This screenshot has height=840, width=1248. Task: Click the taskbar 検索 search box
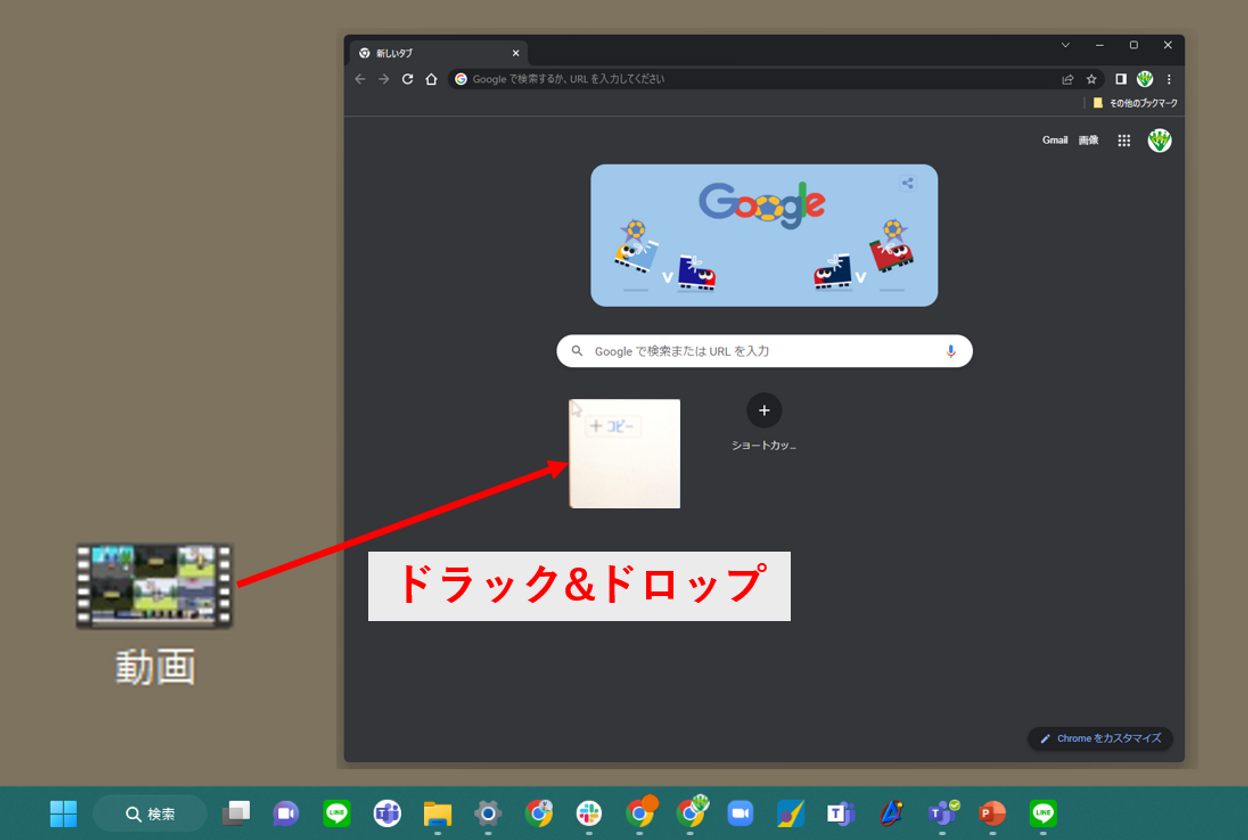coord(150,814)
